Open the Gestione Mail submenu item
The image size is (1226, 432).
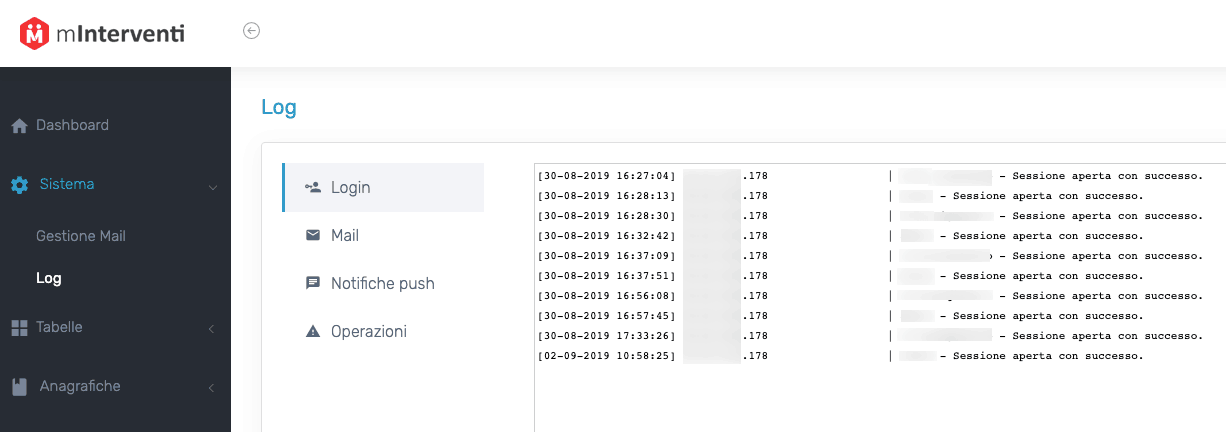tap(81, 236)
